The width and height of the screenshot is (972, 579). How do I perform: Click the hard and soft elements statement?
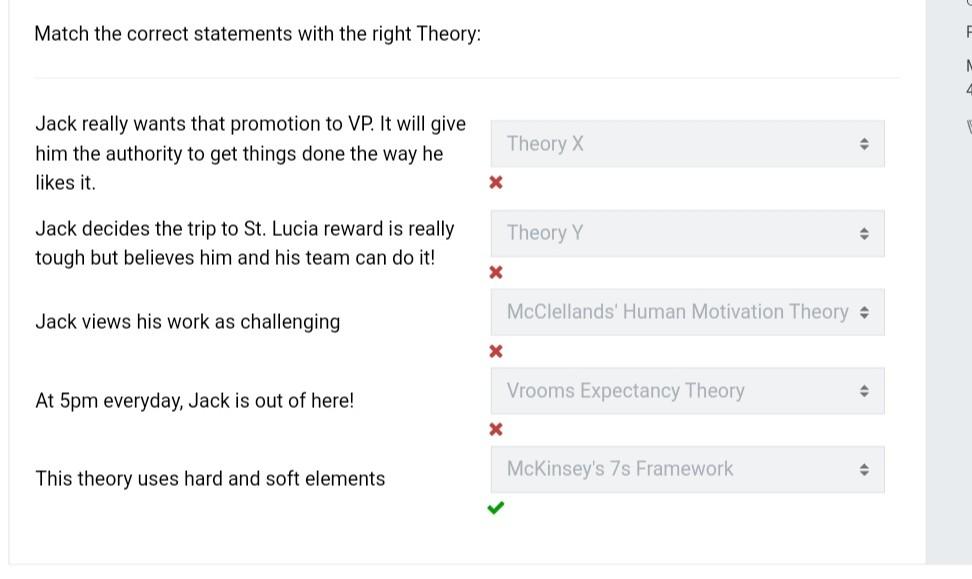pyautogui.click(x=210, y=478)
